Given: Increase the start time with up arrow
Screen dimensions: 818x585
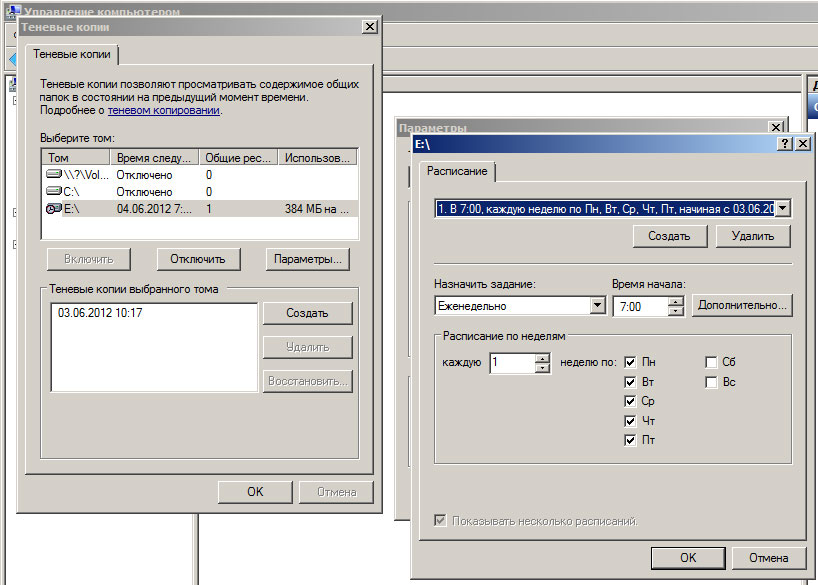Looking at the screenshot, I should 676,301.
